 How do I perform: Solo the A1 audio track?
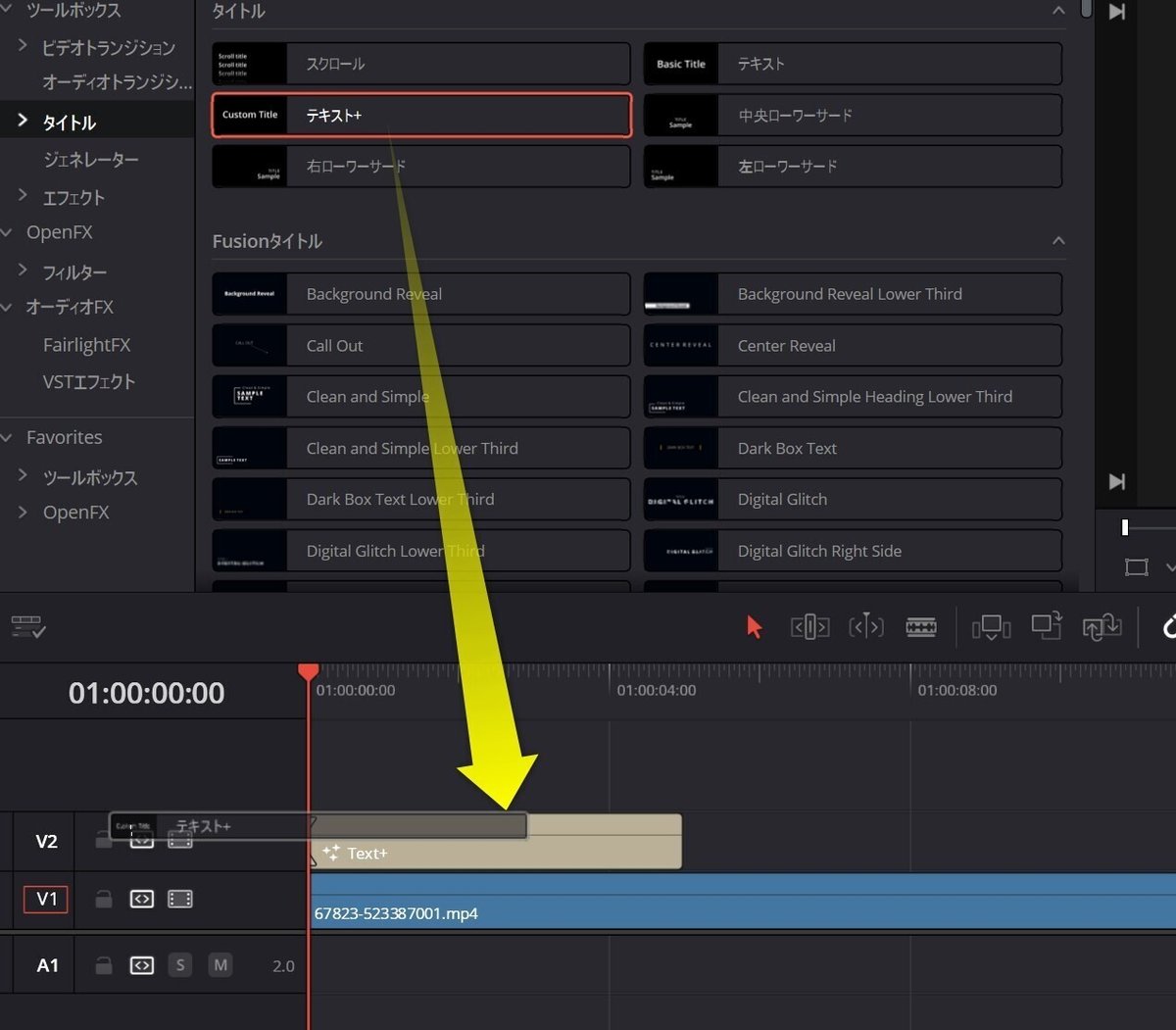click(180, 965)
